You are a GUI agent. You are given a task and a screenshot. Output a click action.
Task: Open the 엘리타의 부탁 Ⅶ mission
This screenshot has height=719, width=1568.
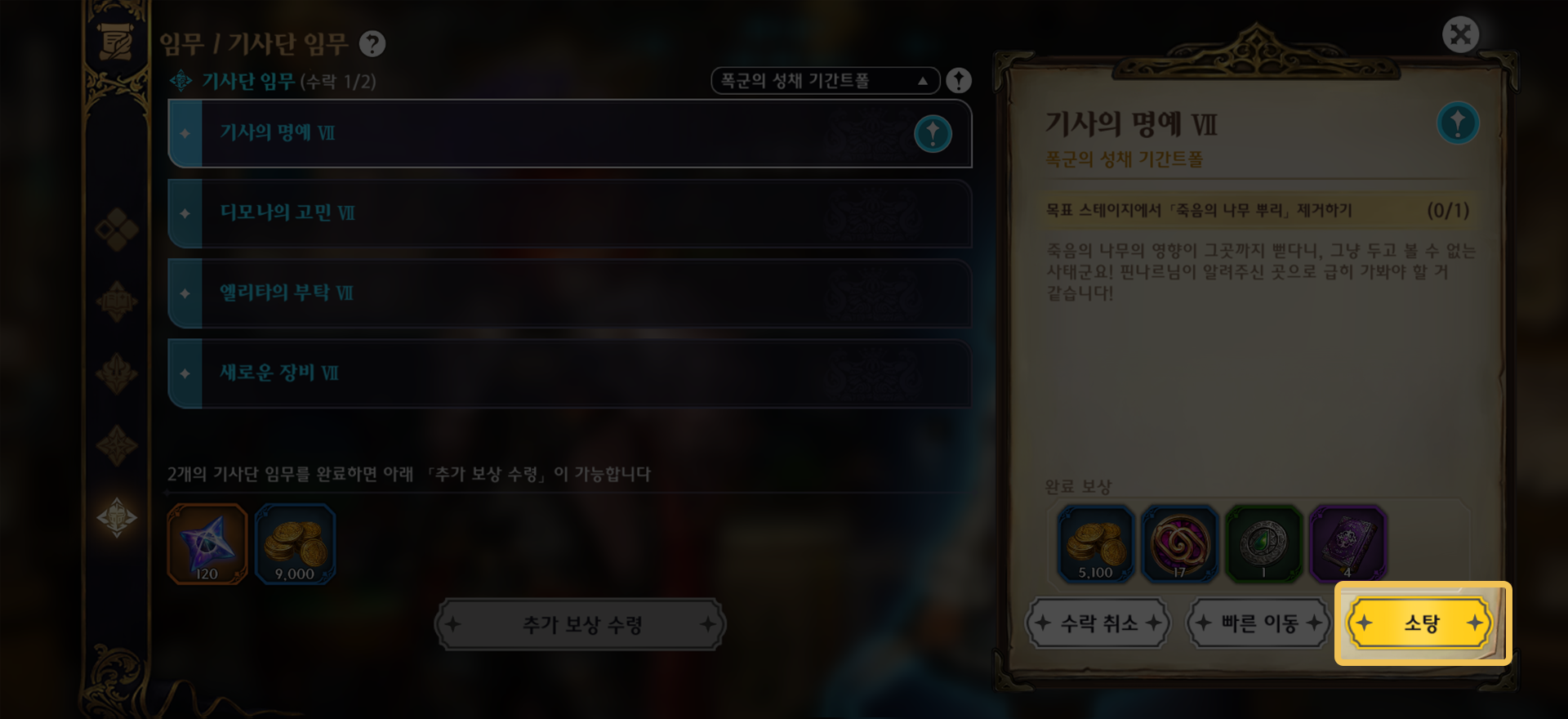[x=569, y=293]
